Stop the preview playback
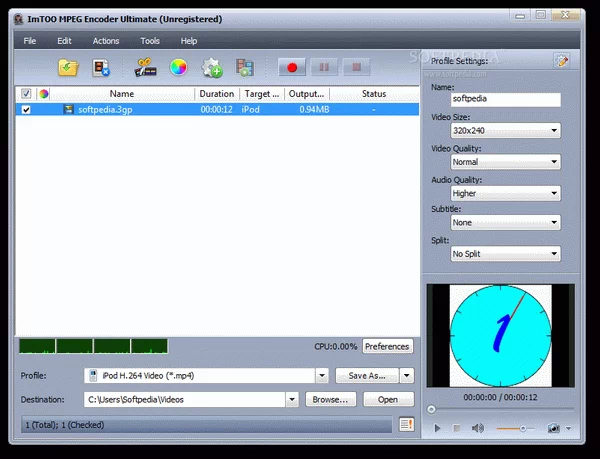Image resolution: width=600 pixels, height=459 pixels. click(456, 428)
